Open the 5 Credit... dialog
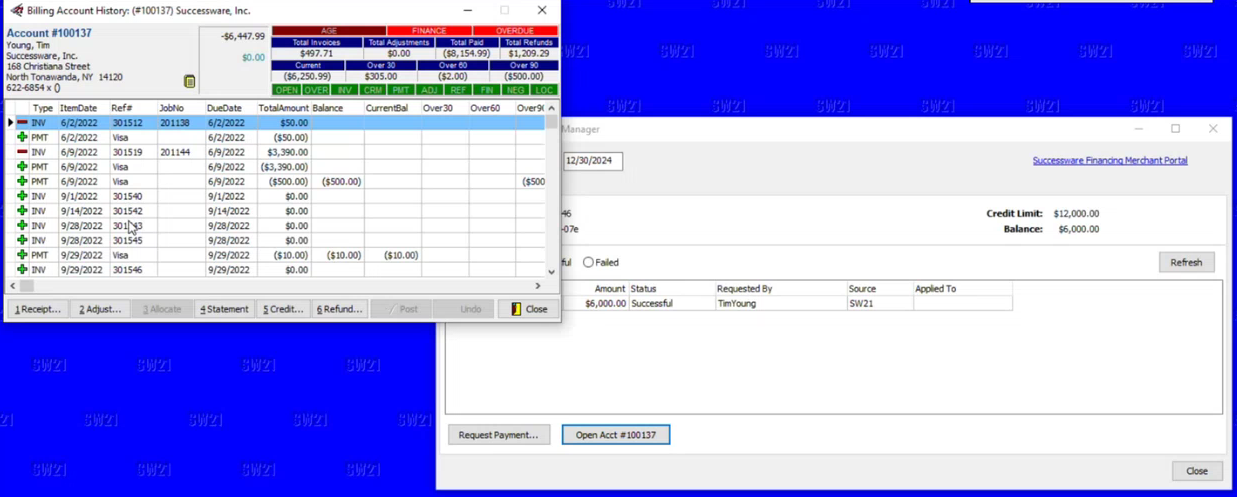The height and width of the screenshot is (497, 1237). click(283, 309)
